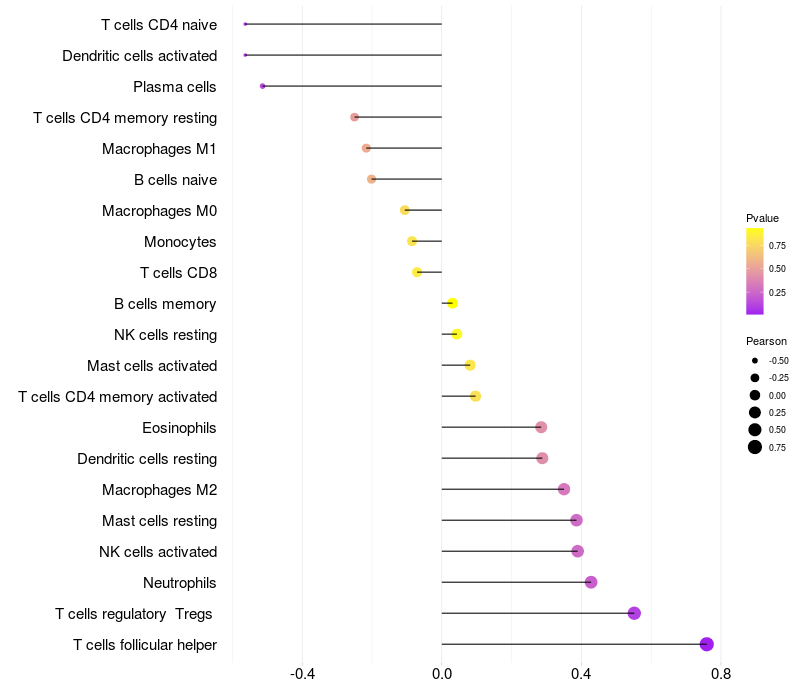The image size is (800, 700).
Task: Click the T cells follicular helper data point
Action: pos(706,644)
